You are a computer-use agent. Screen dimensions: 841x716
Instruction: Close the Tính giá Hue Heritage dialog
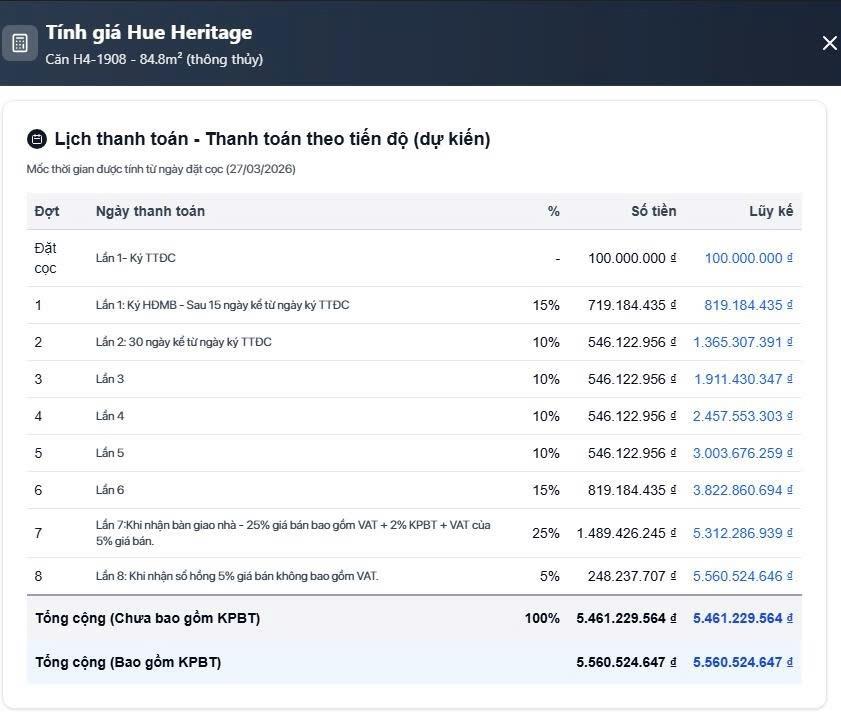(829, 43)
